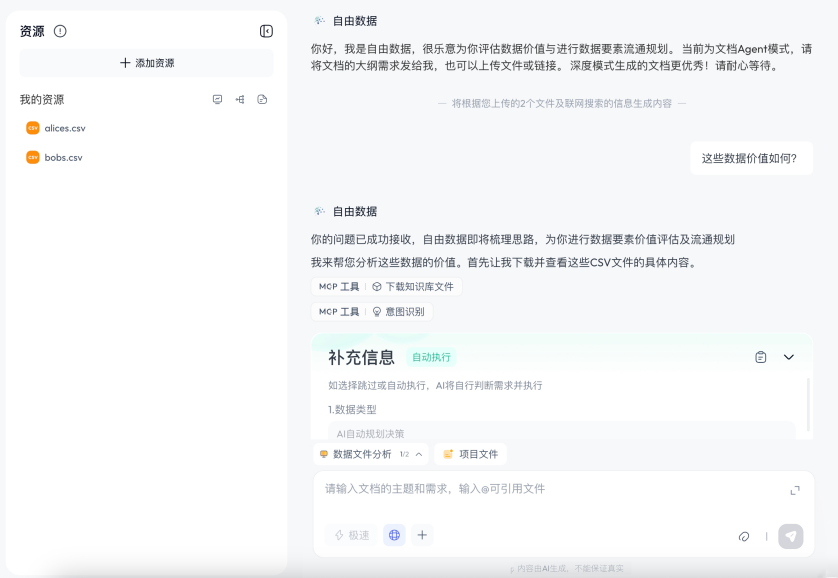Send the message with paper plane button
This screenshot has width=838, height=578.
[791, 536]
